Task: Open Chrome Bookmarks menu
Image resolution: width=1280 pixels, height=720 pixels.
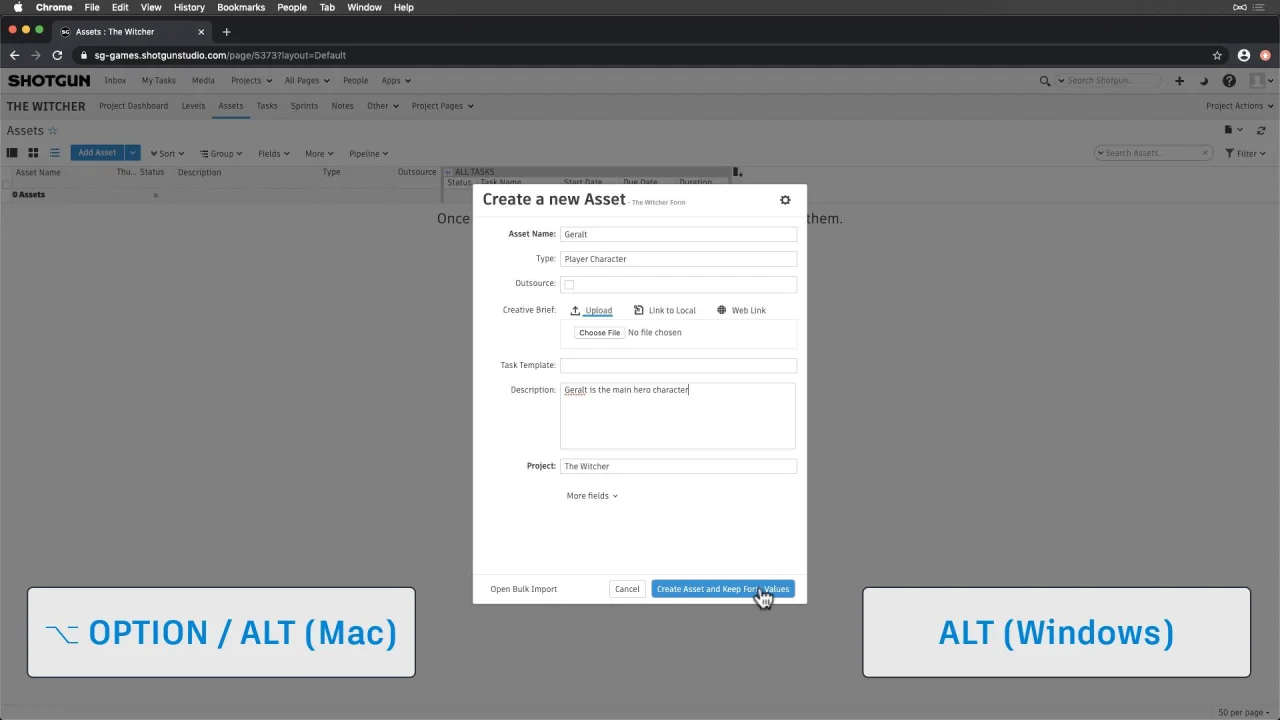Action: coord(241,7)
